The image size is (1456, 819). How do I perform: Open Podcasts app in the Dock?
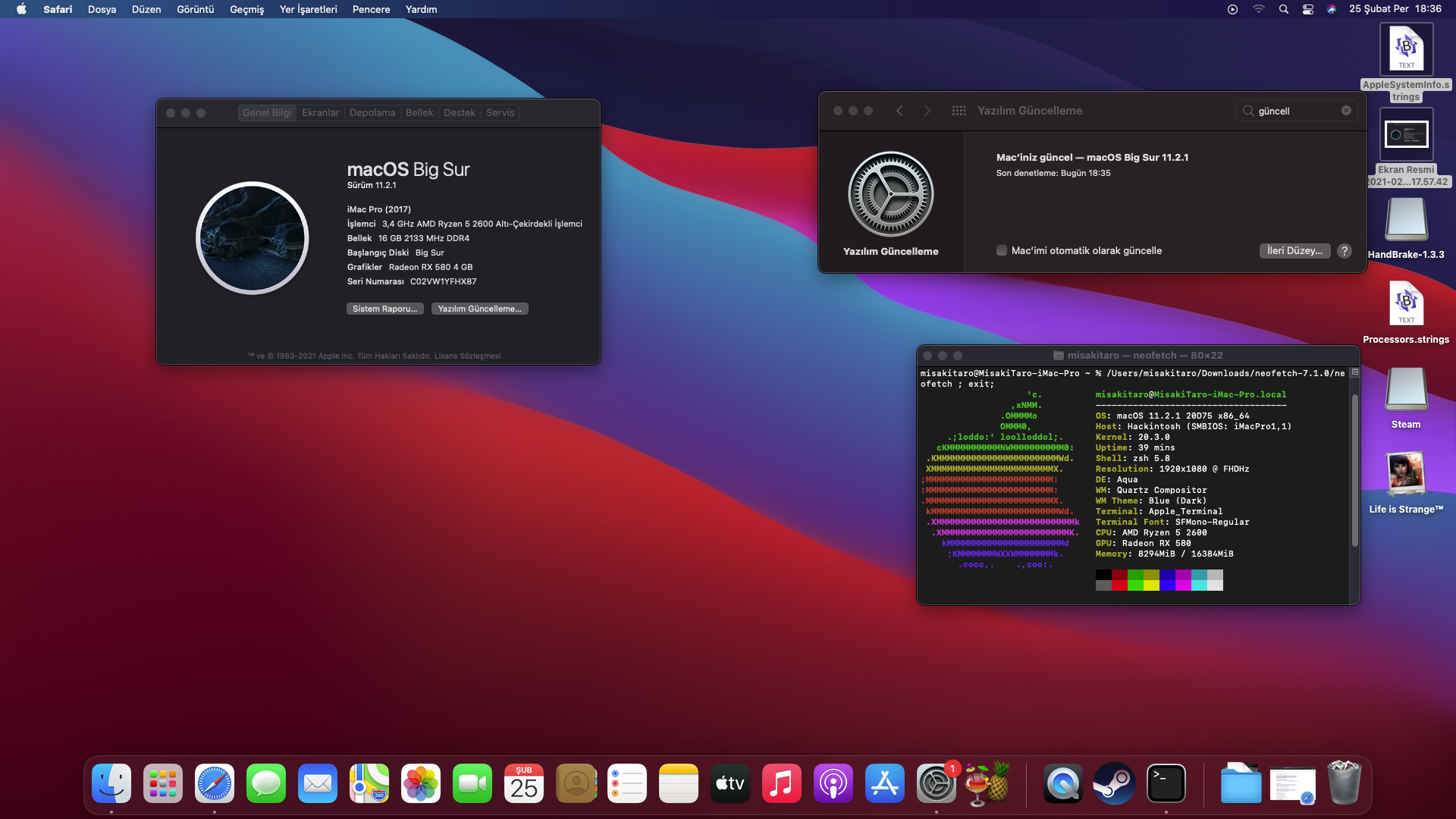(833, 783)
